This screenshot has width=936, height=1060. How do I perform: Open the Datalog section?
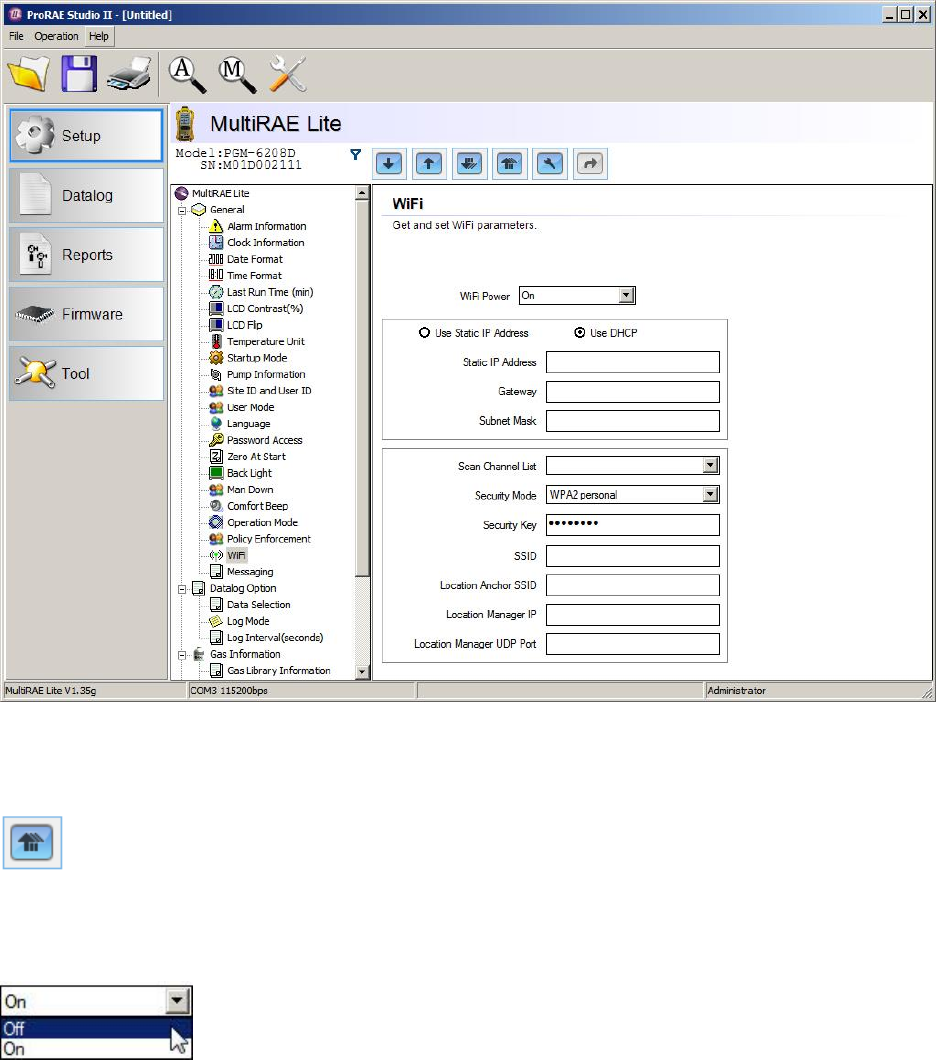tap(87, 195)
